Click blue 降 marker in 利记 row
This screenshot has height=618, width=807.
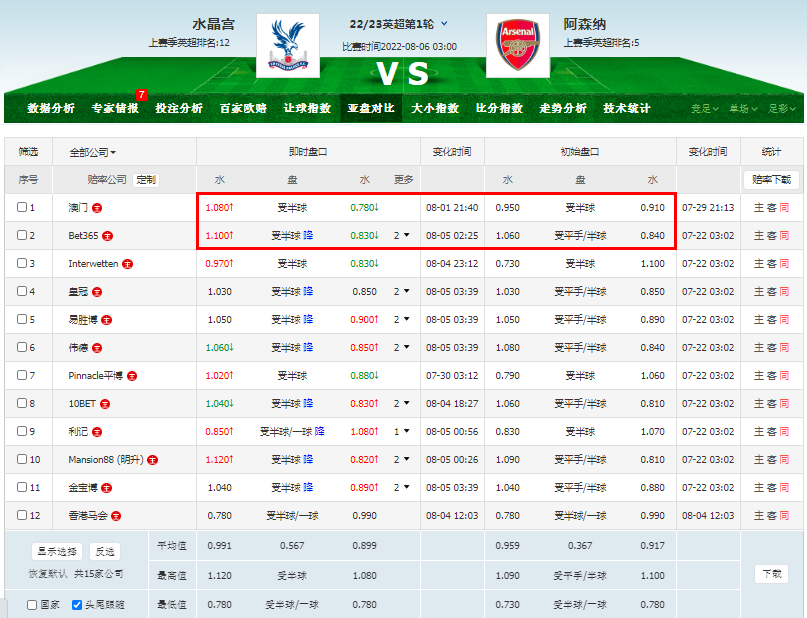pos(320,431)
